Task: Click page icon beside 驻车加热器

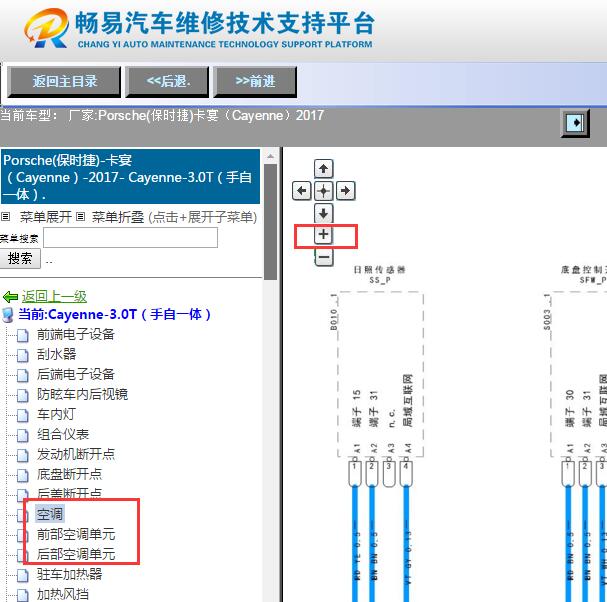Action: tap(23, 575)
